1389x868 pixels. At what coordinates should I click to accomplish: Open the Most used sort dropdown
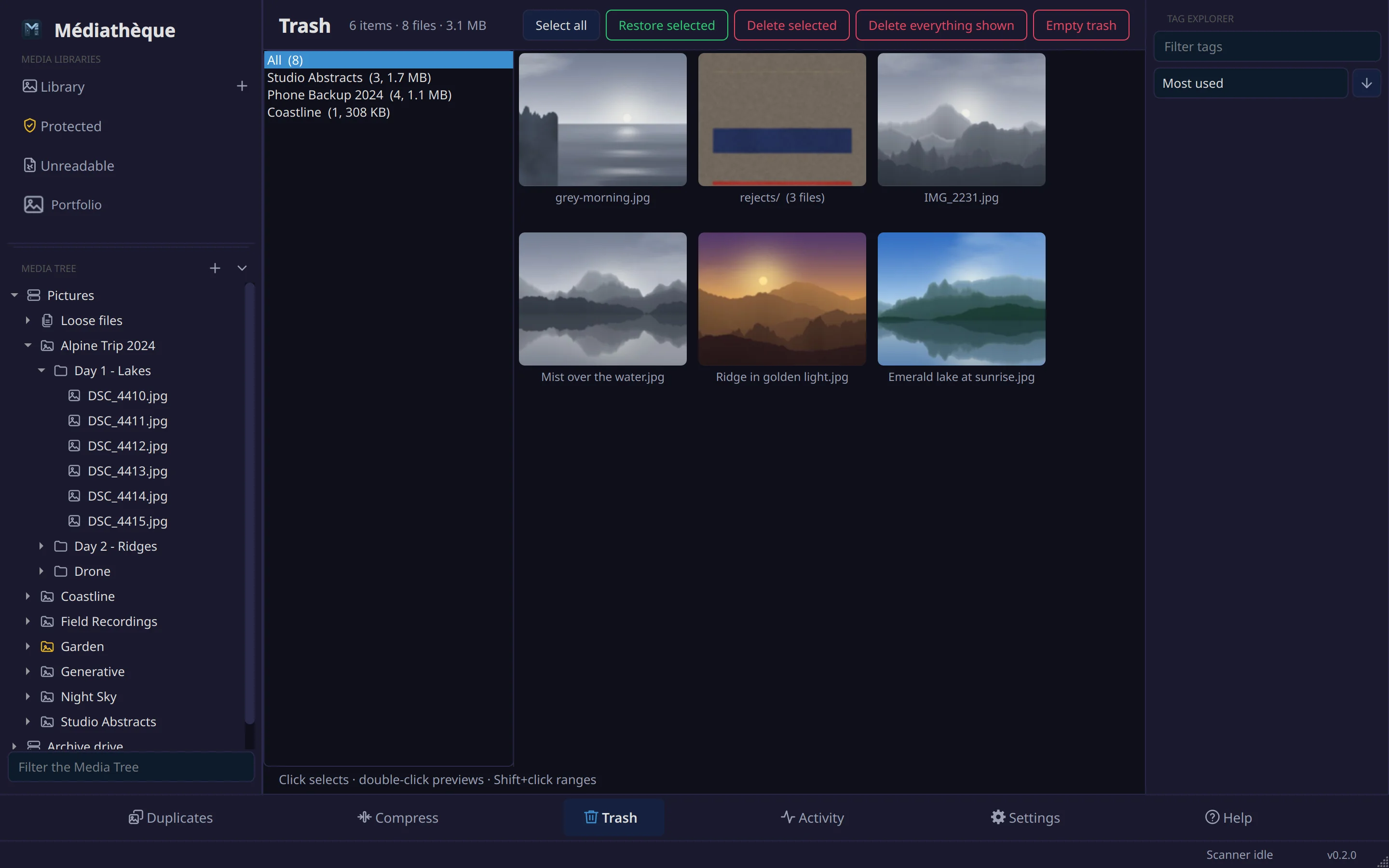tap(1250, 83)
